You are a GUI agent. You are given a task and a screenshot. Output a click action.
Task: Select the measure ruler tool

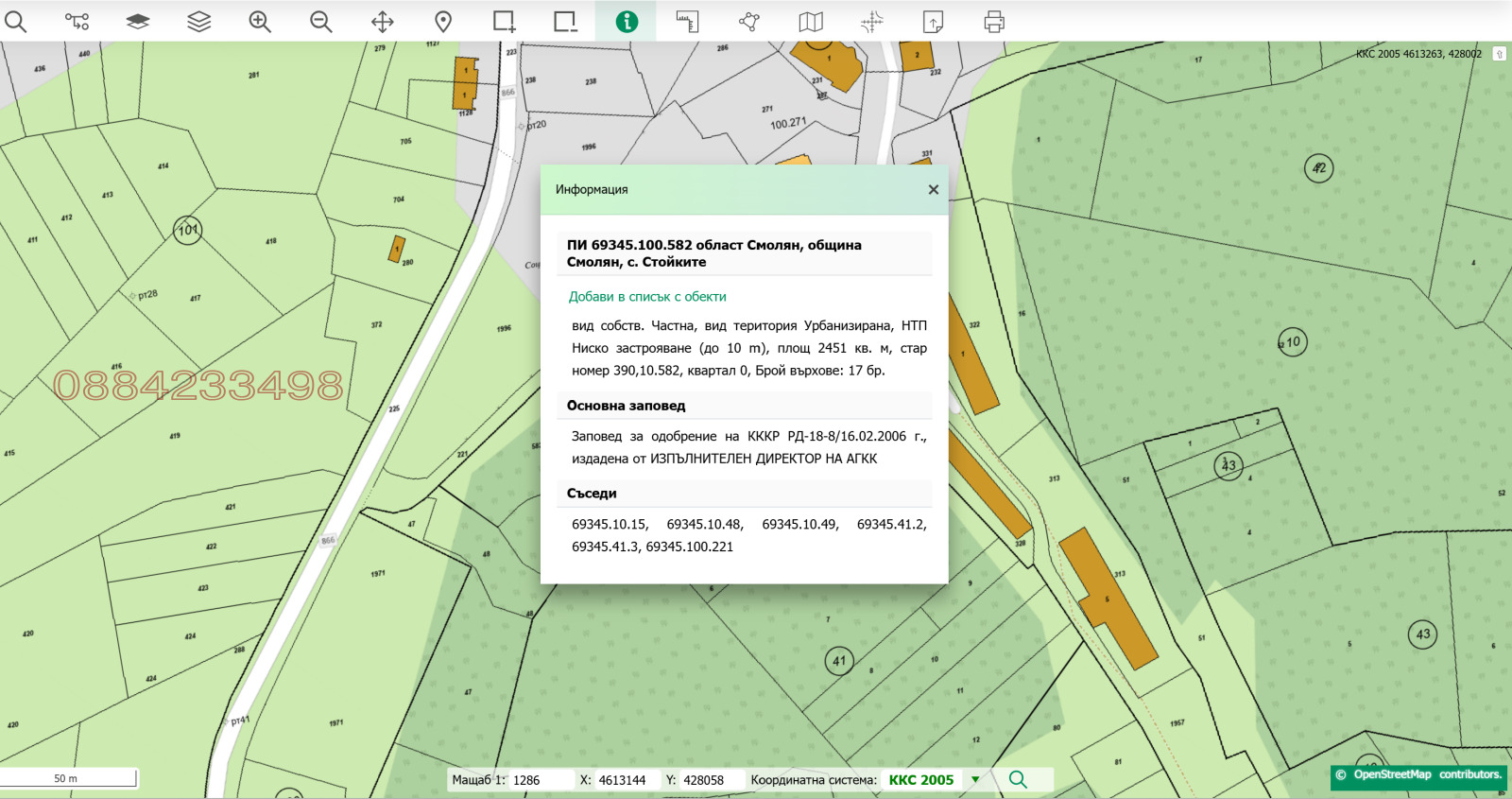(687, 21)
